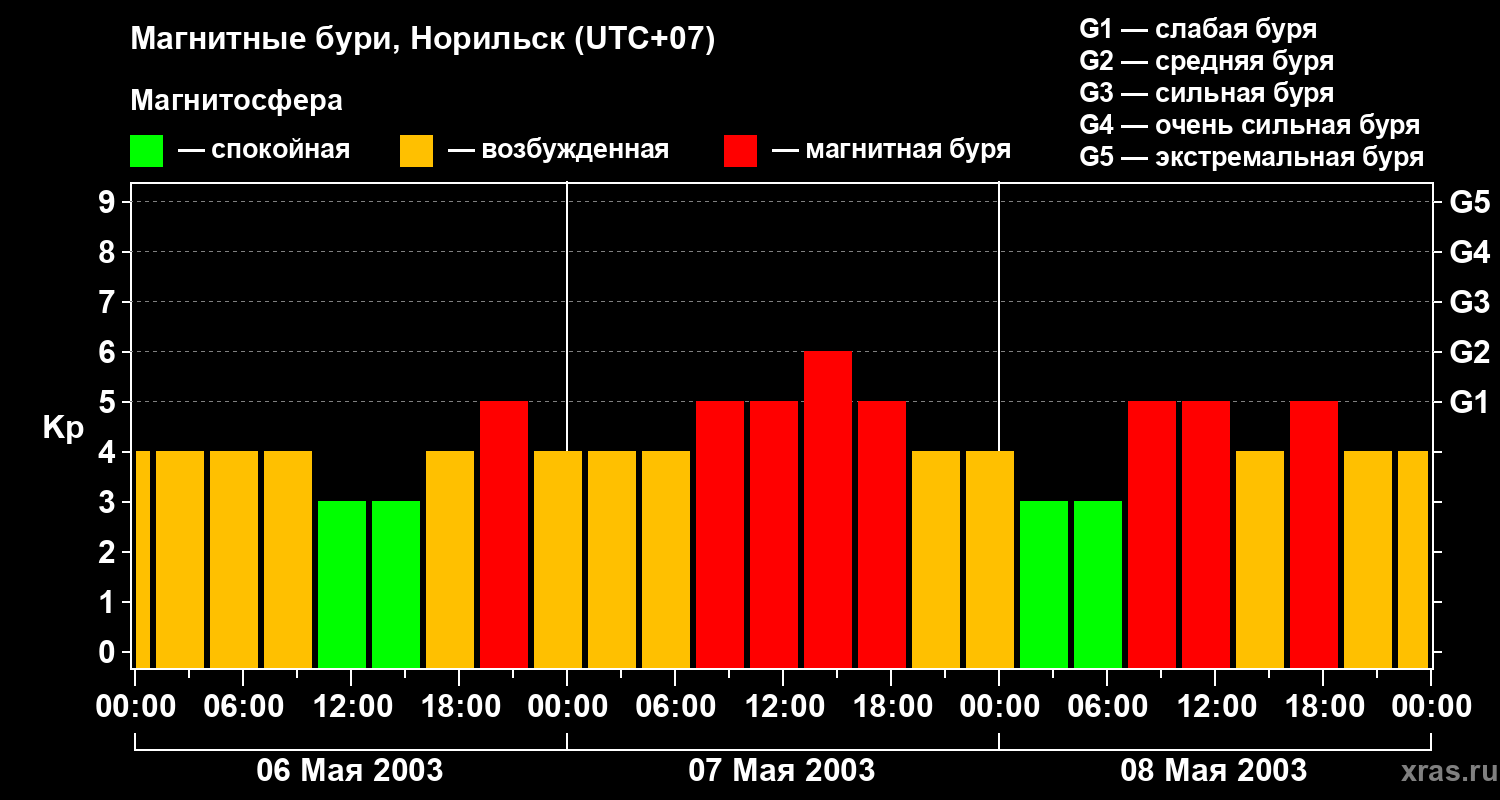The height and width of the screenshot is (800, 1500).
Task: Click the 18:00 time label for 07 Мая
Action: click(892, 707)
